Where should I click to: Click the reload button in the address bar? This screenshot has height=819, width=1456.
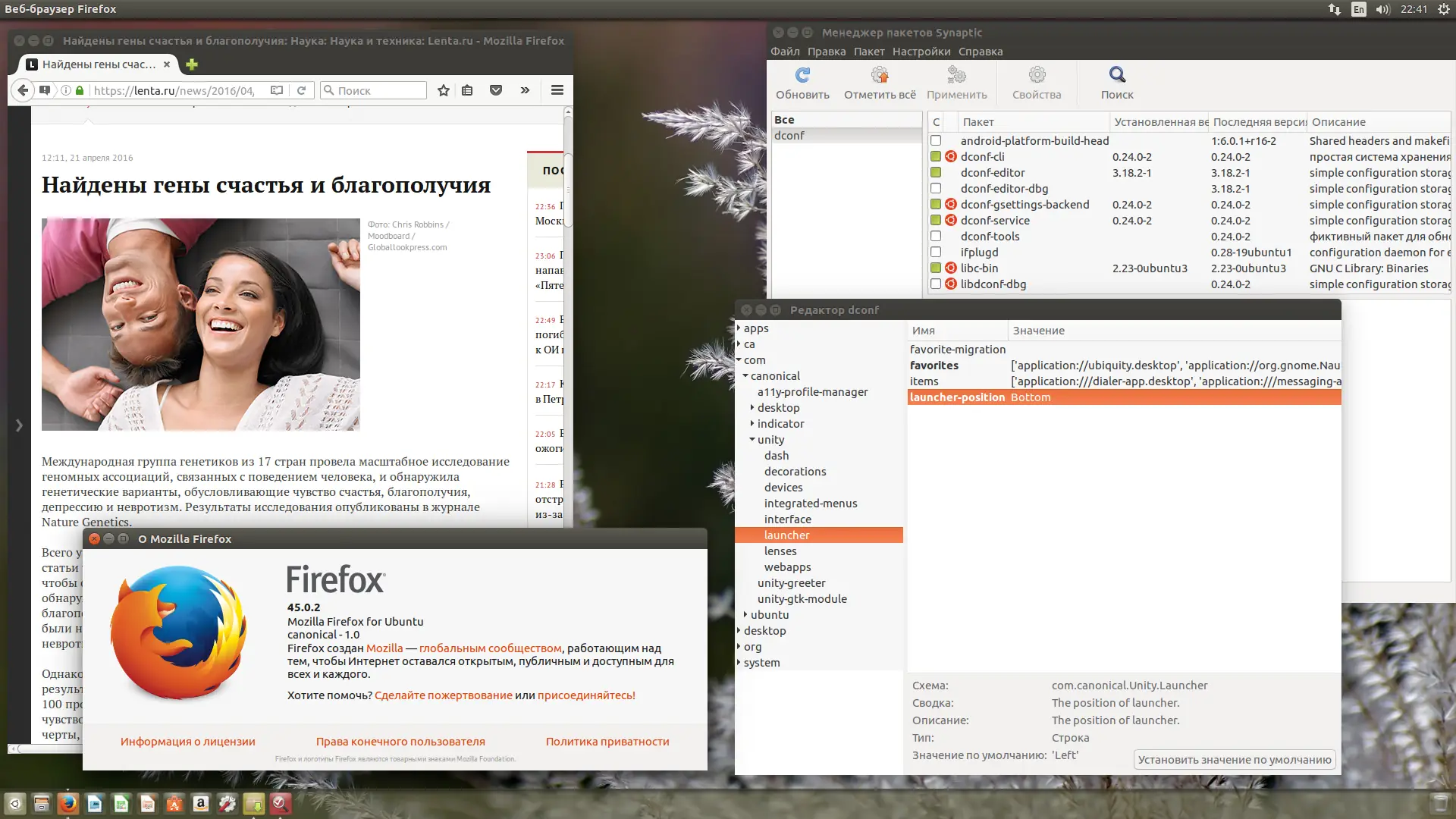coord(301,90)
